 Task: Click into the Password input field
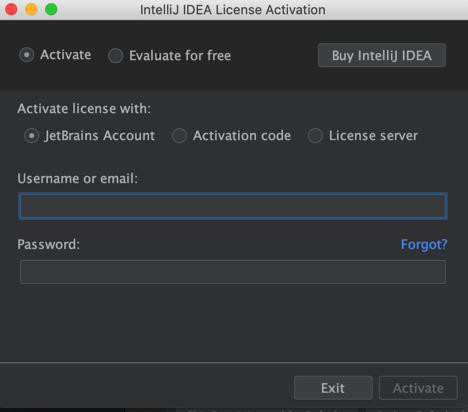point(233,272)
